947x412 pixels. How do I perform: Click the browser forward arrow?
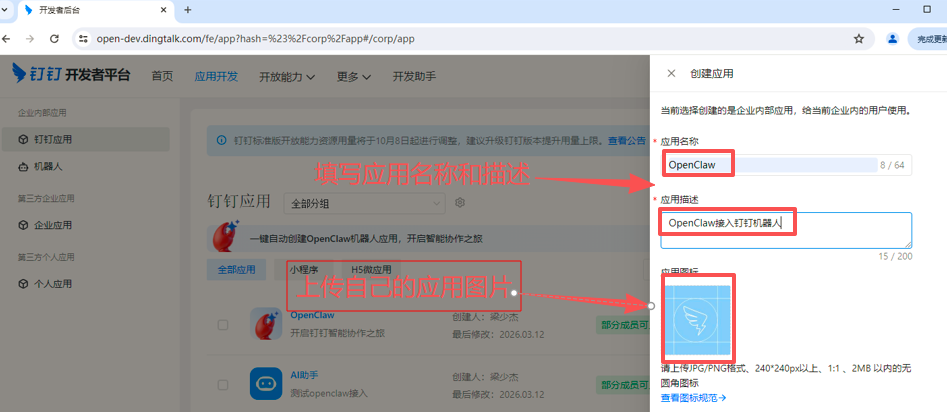[30, 39]
